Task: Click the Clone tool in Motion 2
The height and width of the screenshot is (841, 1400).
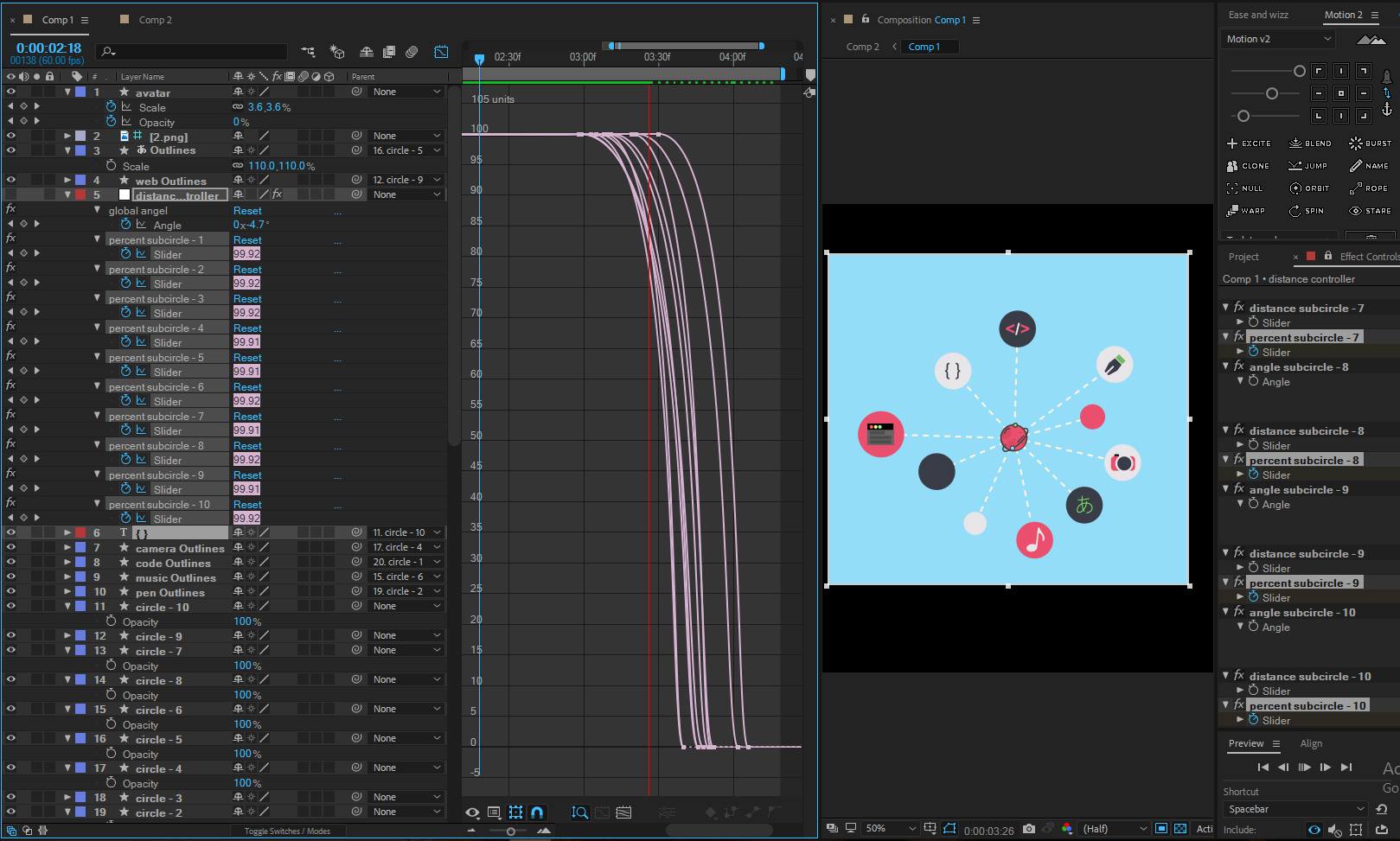Action: click(1248, 166)
